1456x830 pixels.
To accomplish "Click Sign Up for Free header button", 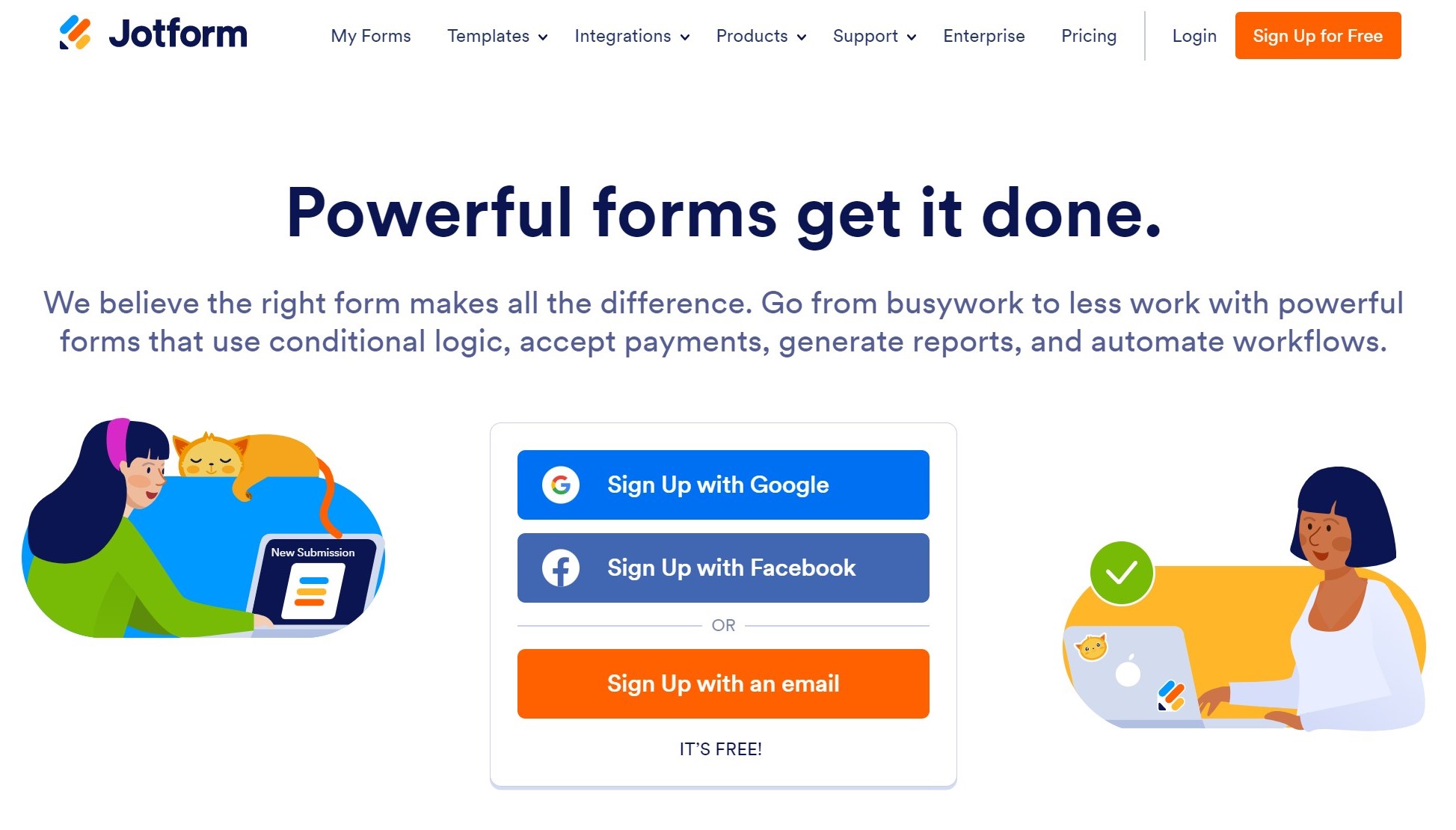I will click(x=1318, y=36).
